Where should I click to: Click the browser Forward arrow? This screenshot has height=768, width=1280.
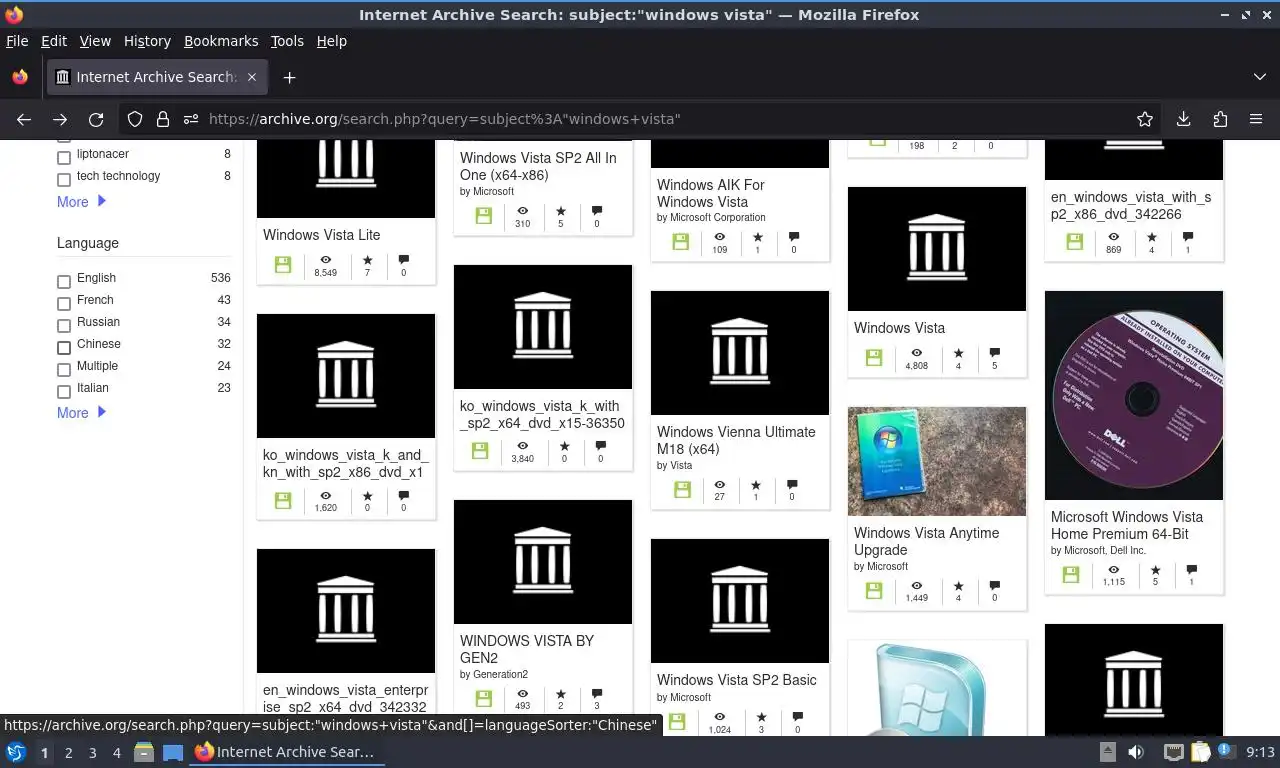click(60, 119)
